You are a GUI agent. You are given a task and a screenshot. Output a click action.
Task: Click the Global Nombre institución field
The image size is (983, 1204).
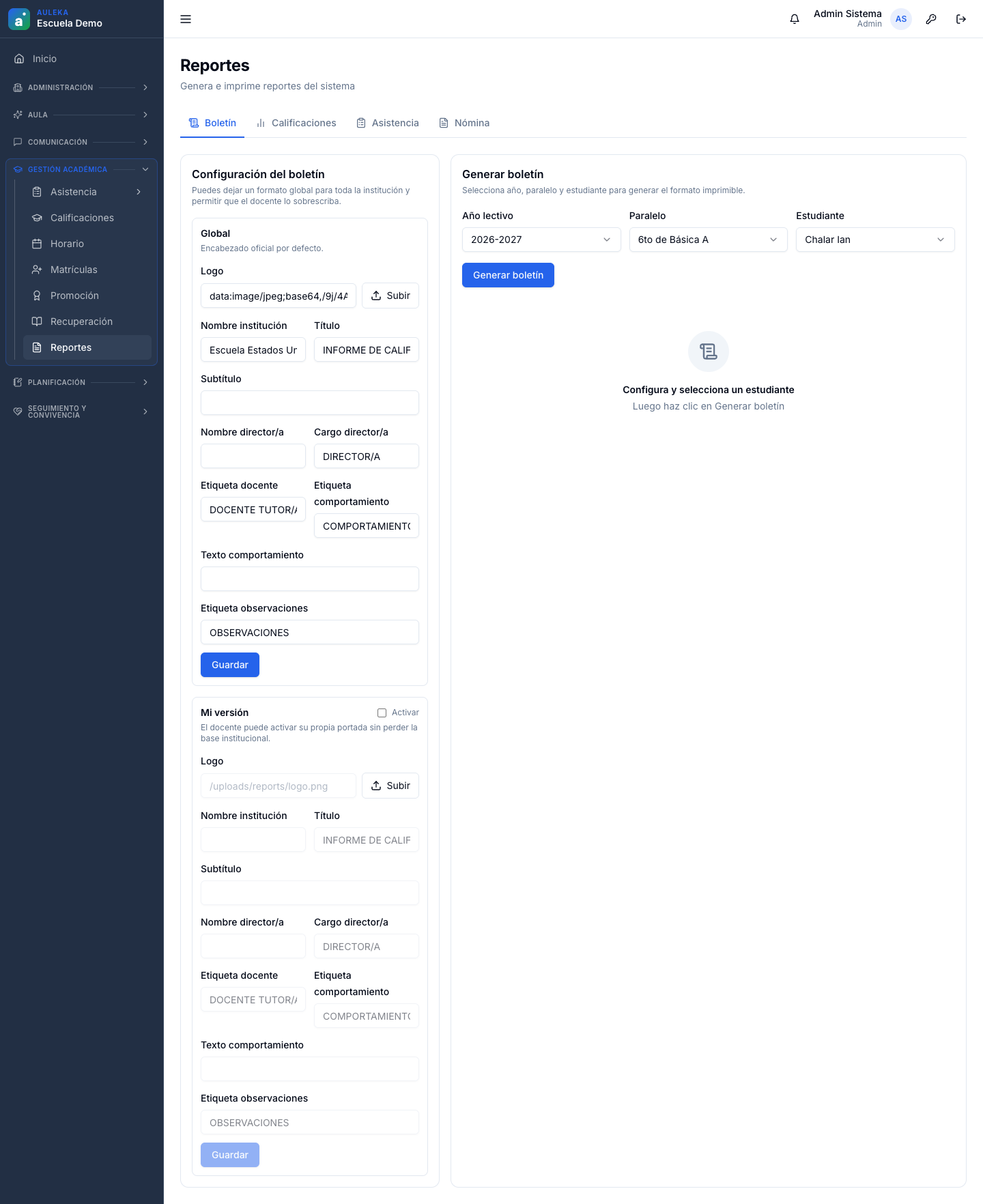click(253, 349)
